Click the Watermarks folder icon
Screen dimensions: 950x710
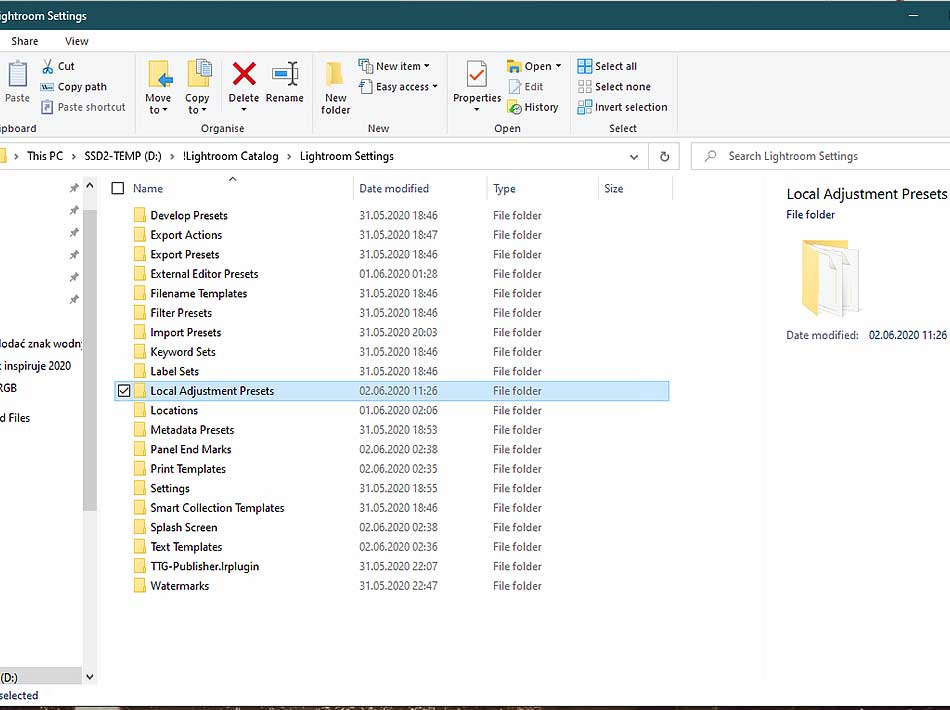pyautogui.click(x=139, y=586)
